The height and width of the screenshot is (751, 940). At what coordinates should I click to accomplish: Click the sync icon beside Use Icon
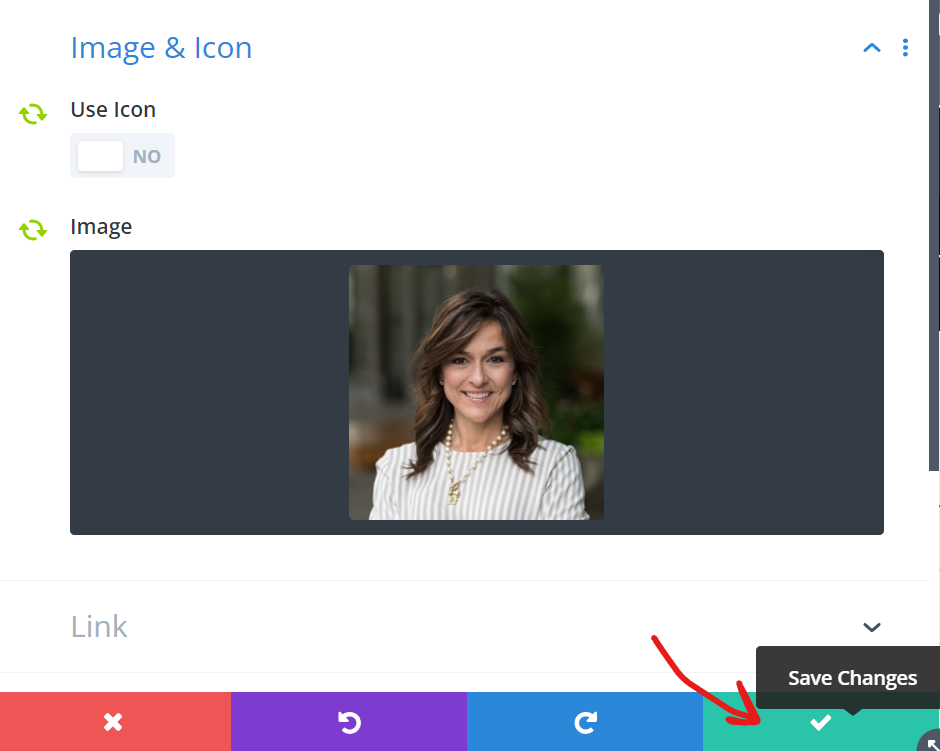[x=33, y=113]
